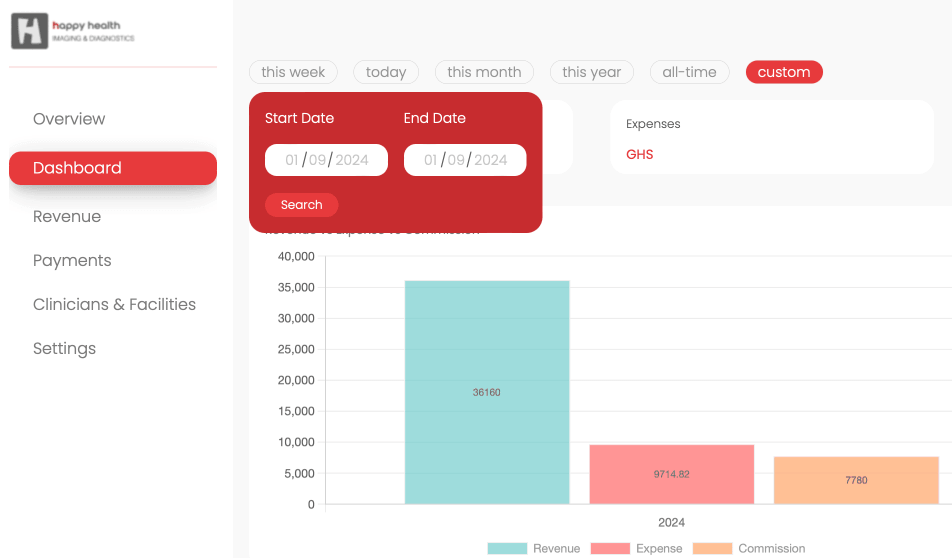Click the End Date input field

coord(465,160)
